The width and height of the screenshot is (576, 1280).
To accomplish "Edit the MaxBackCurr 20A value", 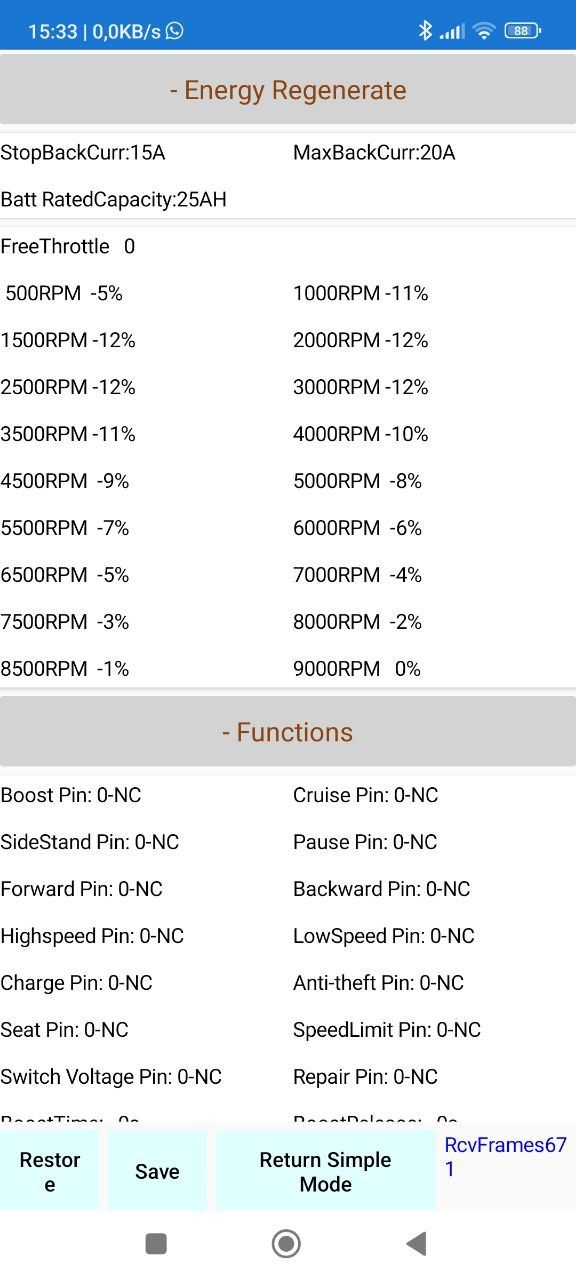I will click(374, 153).
